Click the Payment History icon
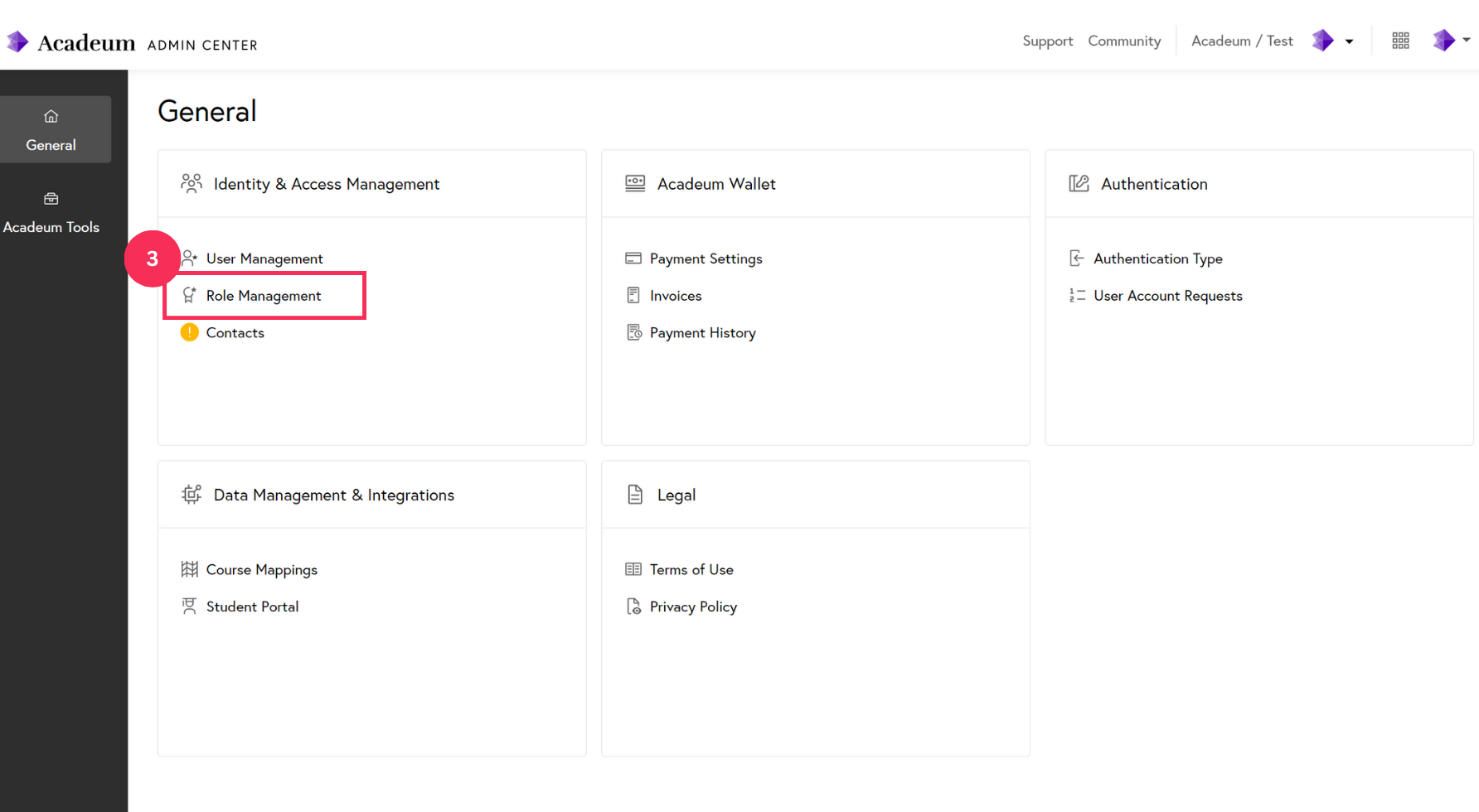Screen dimensions: 1479x812 pos(634,332)
